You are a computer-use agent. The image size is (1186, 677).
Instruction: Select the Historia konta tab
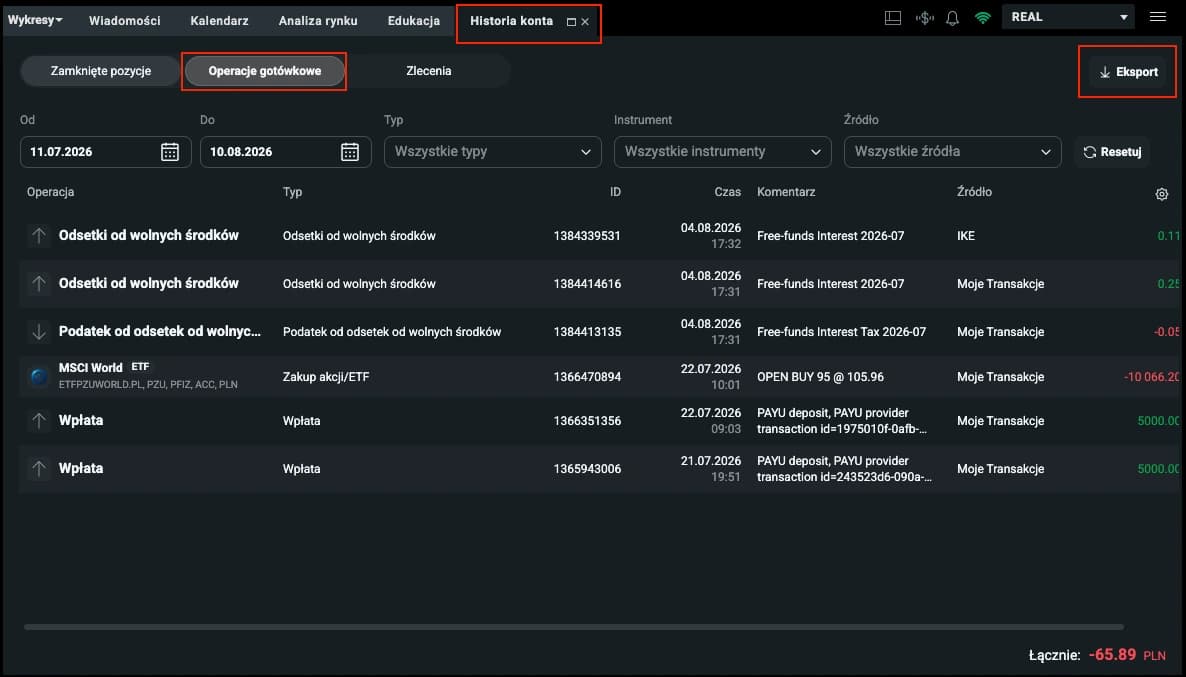[x=511, y=21]
